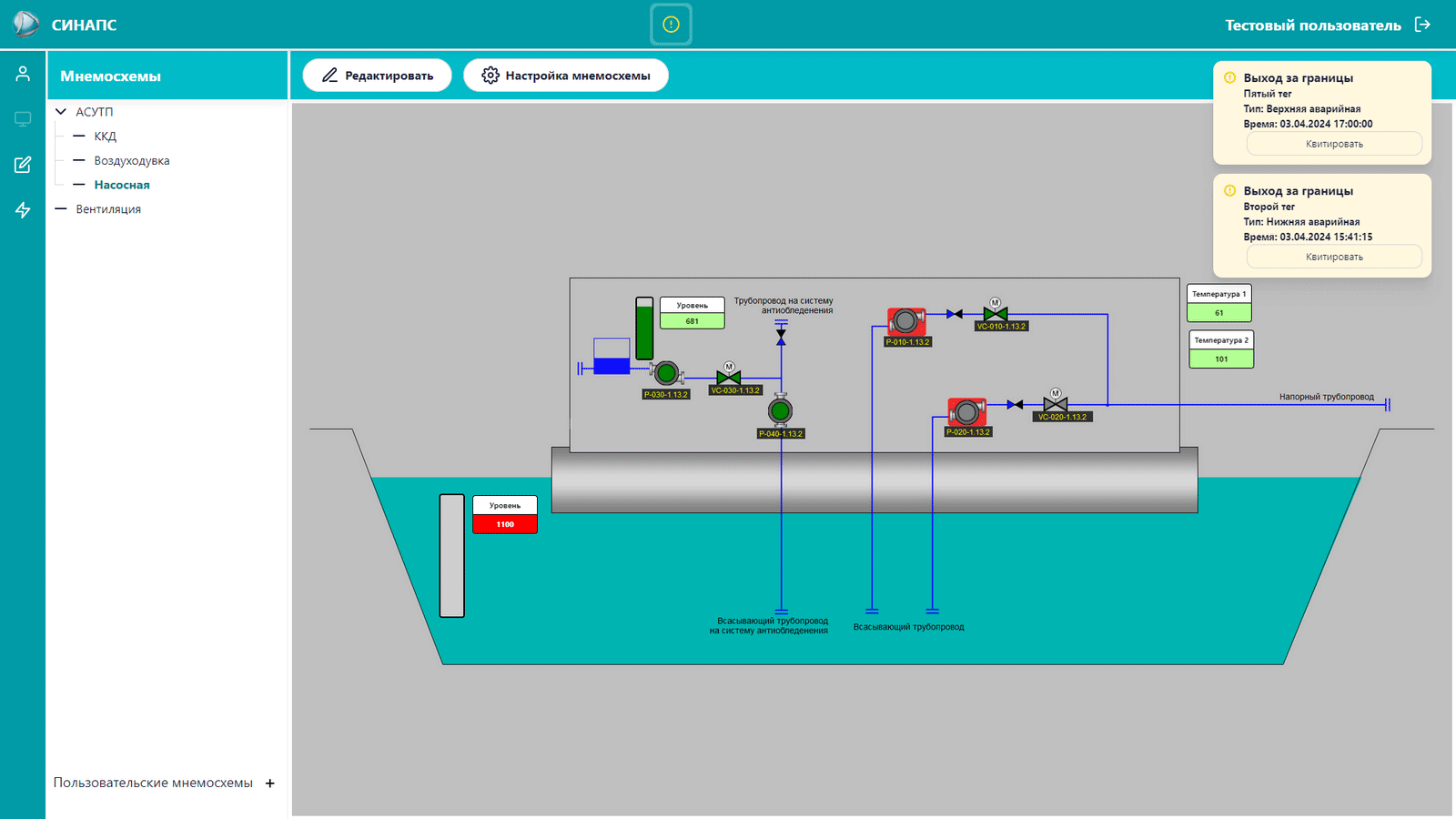Click Пользовательские мнемосхемы label
Image resolution: width=1456 pixels, height=819 pixels.
(153, 783)
